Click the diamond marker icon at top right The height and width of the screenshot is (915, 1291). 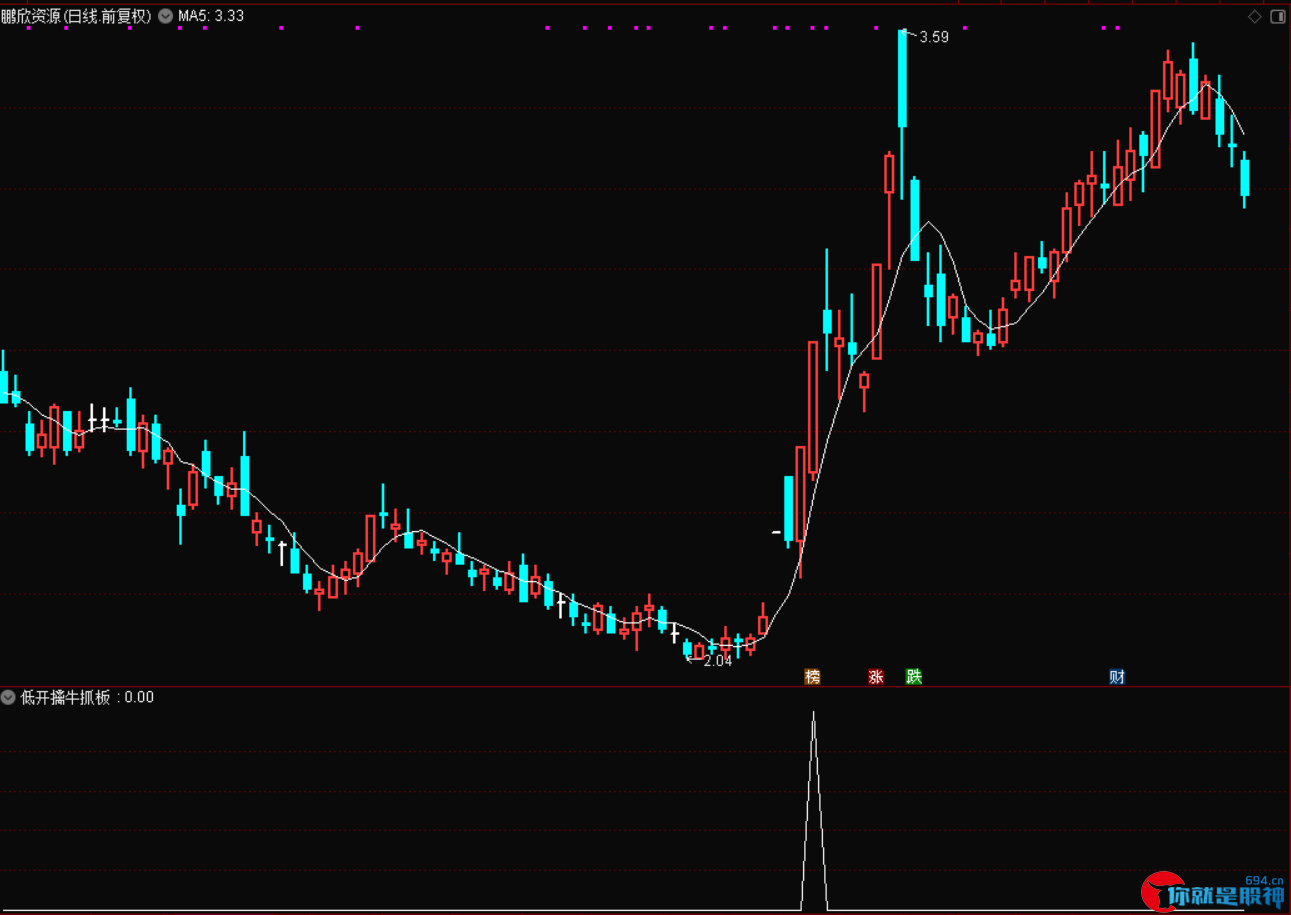point(1254,16)
